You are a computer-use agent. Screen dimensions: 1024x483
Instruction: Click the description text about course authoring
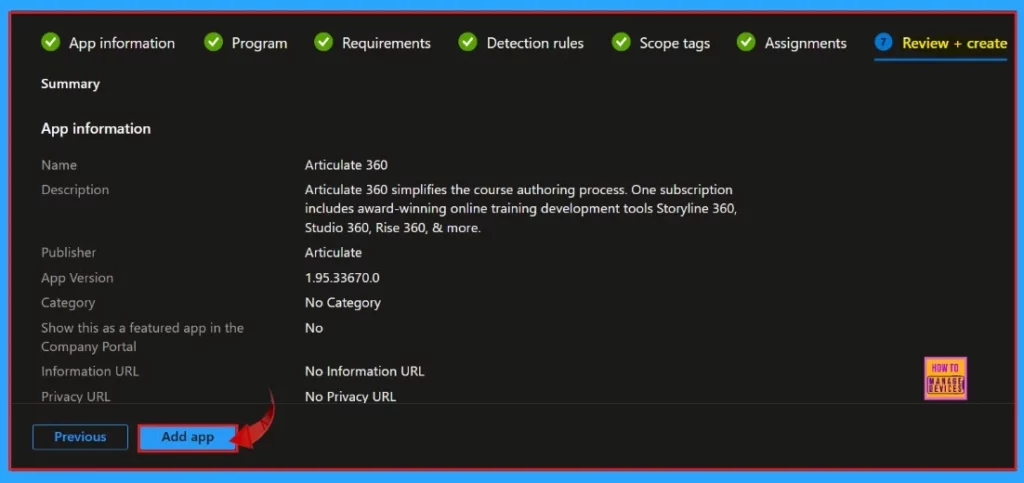click(520, 209)
